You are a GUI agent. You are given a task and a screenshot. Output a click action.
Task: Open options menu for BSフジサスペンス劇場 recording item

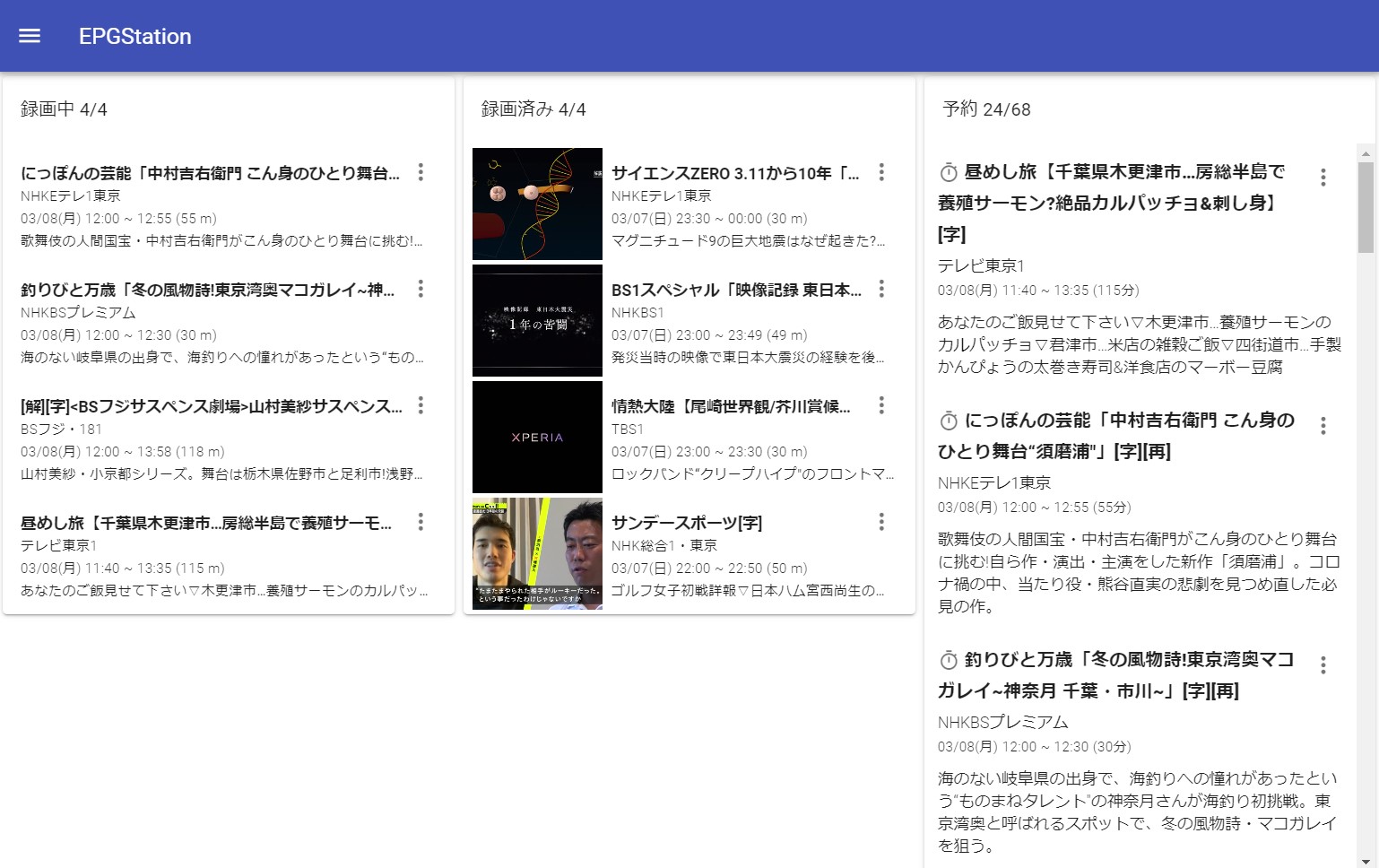click(x=421, y=405)
